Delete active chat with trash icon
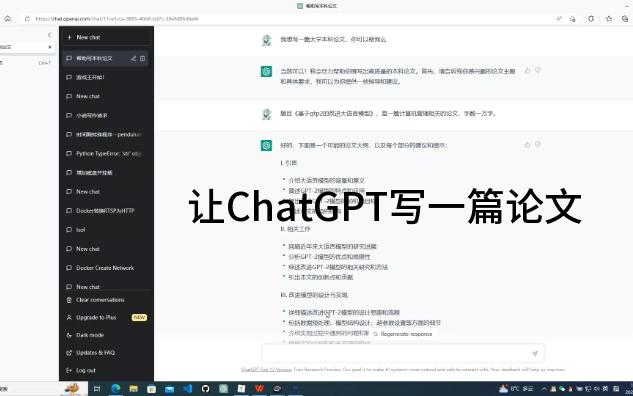633x396 pixels. [143, 59]
